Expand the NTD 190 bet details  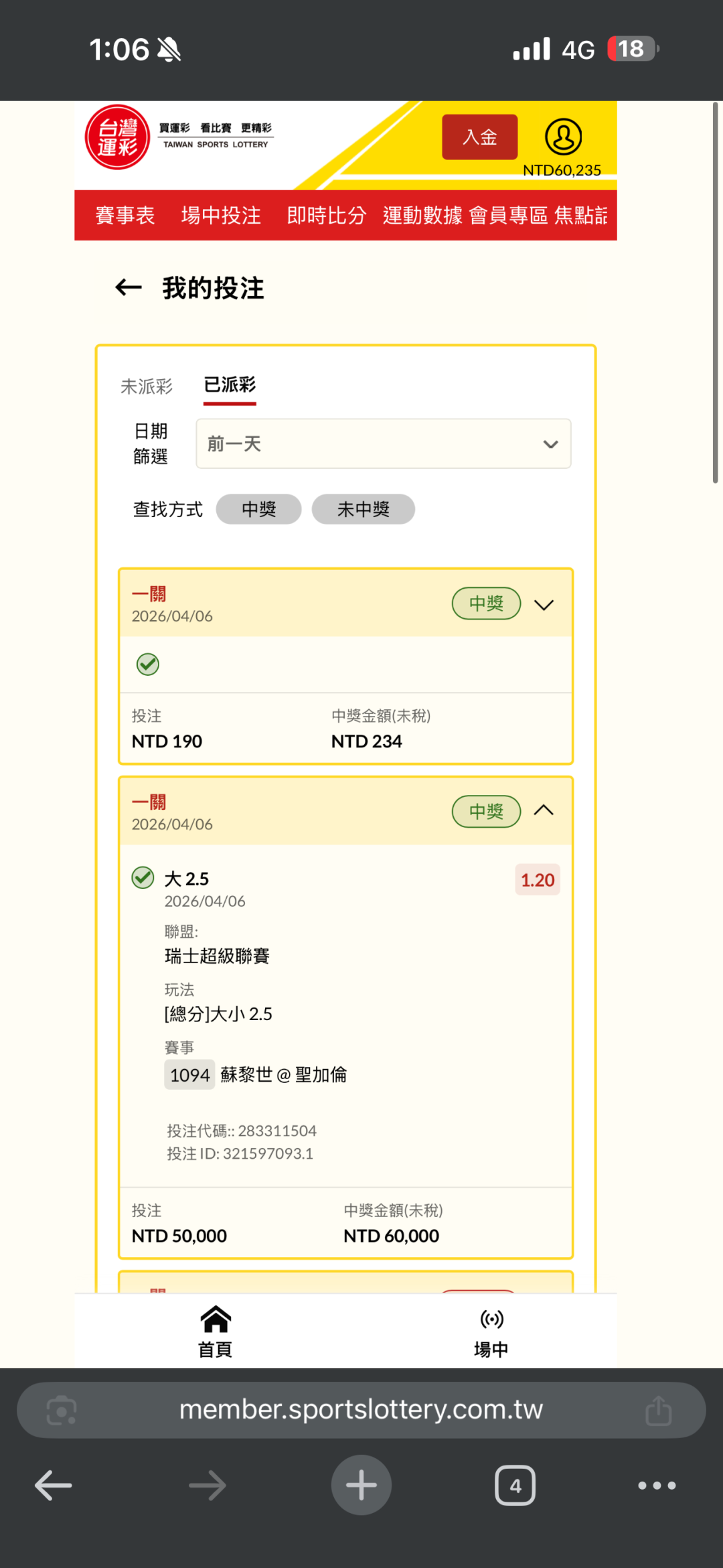544,605
